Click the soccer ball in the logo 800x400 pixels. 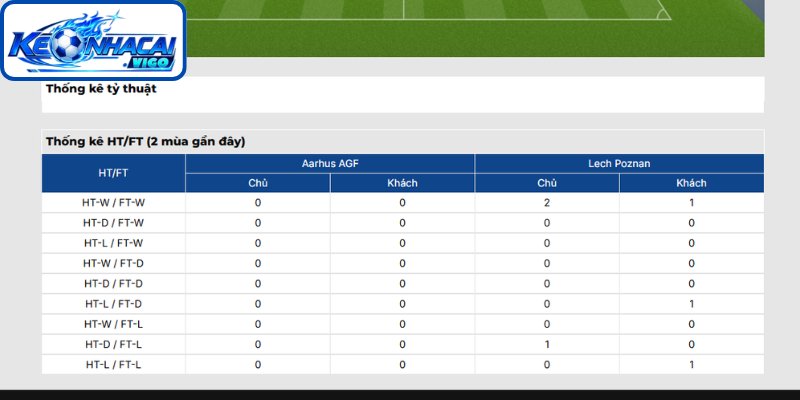point(67,44)
